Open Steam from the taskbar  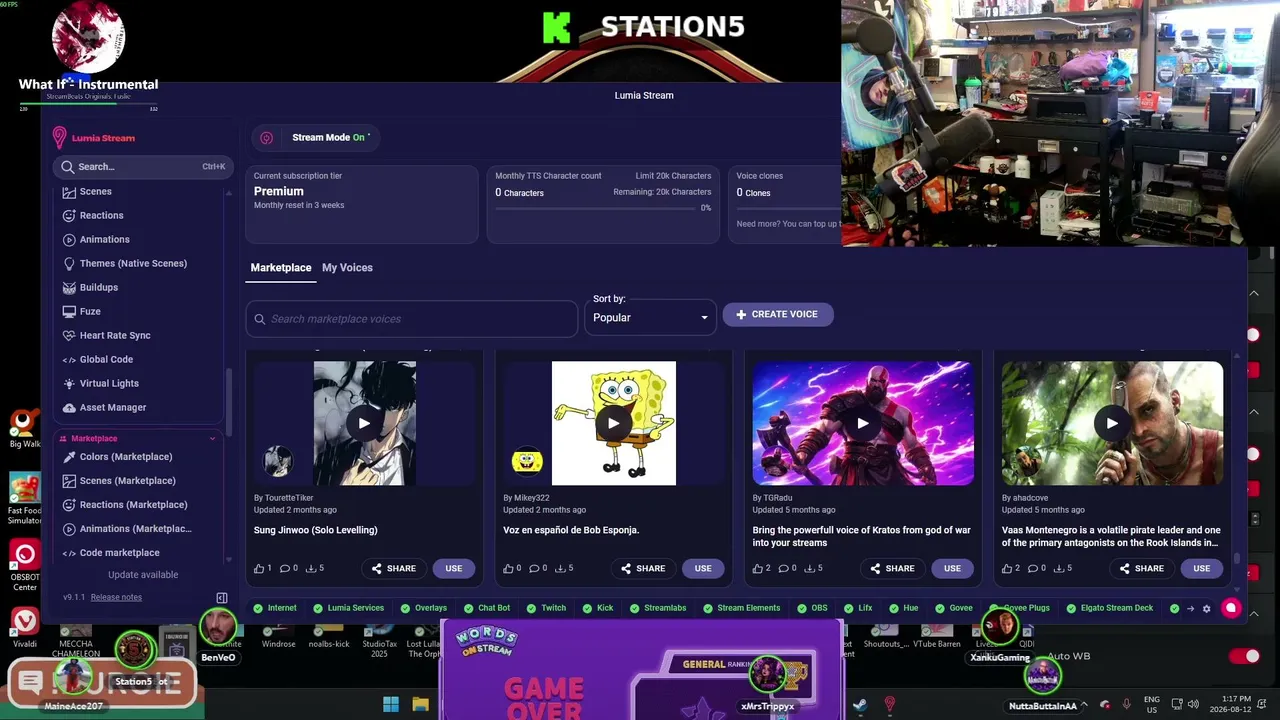click(x=860, y=705)
